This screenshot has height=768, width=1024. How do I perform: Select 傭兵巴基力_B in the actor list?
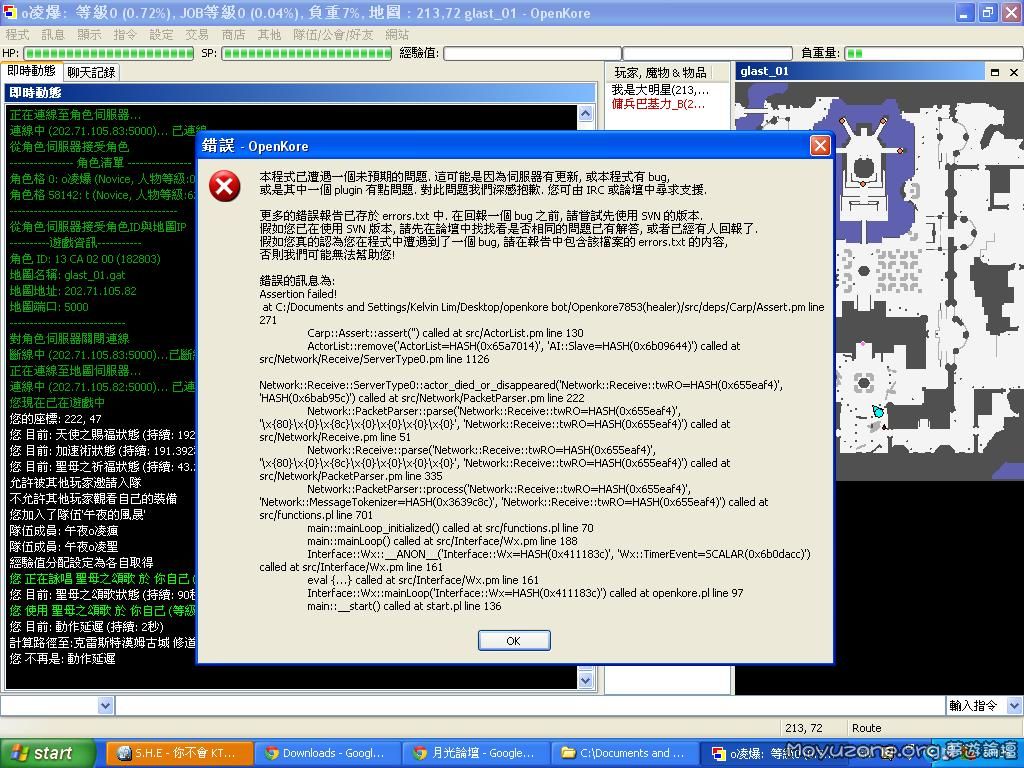click(658, 104)
